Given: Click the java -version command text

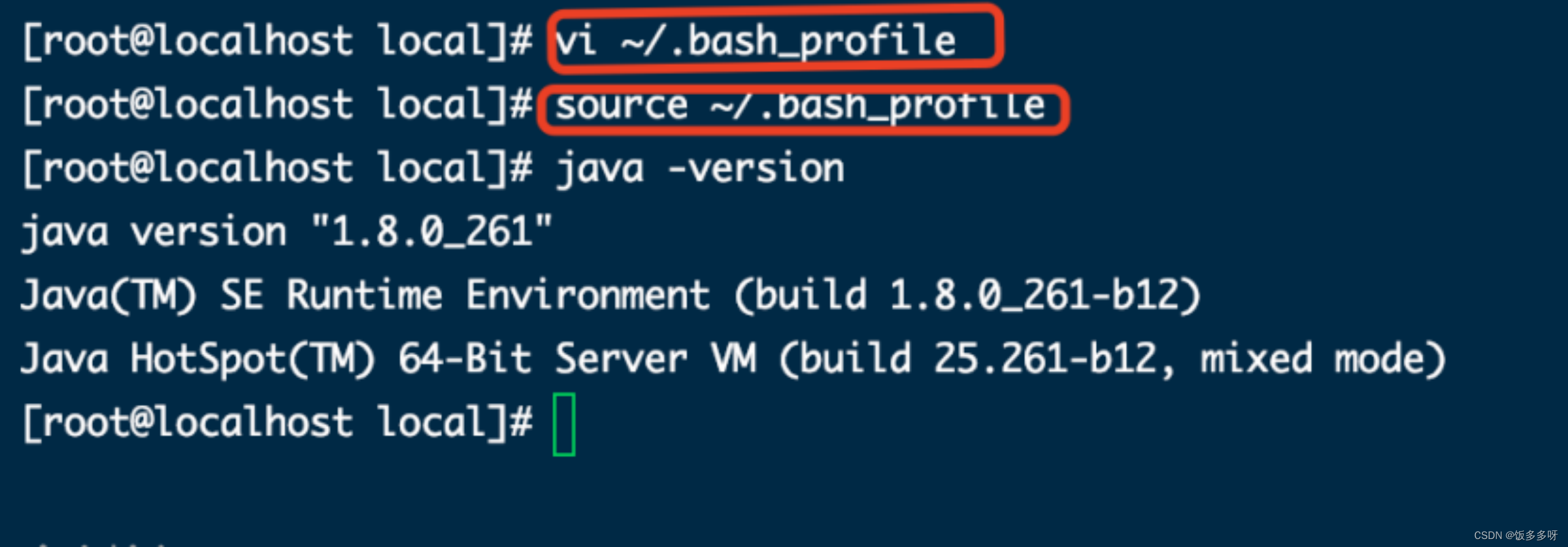Looking at the screenshot, I should [x=700, y=169].
